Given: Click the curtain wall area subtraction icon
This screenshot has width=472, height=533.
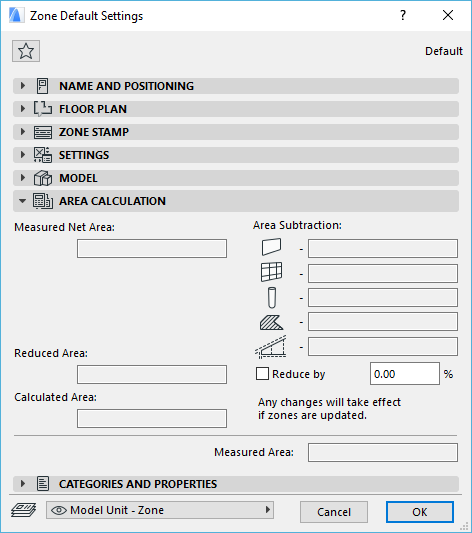Looking at the screenshot, I should pos(271,272).
